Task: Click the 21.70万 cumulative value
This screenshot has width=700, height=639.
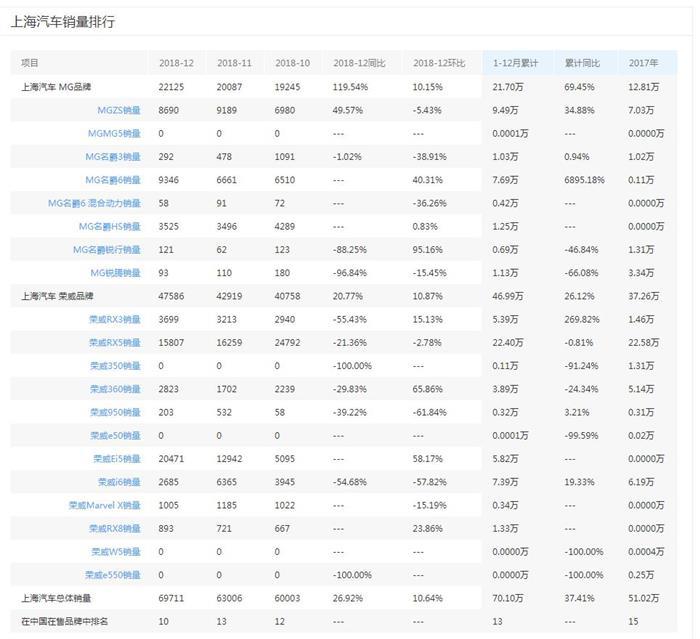Action: [508, 87]
